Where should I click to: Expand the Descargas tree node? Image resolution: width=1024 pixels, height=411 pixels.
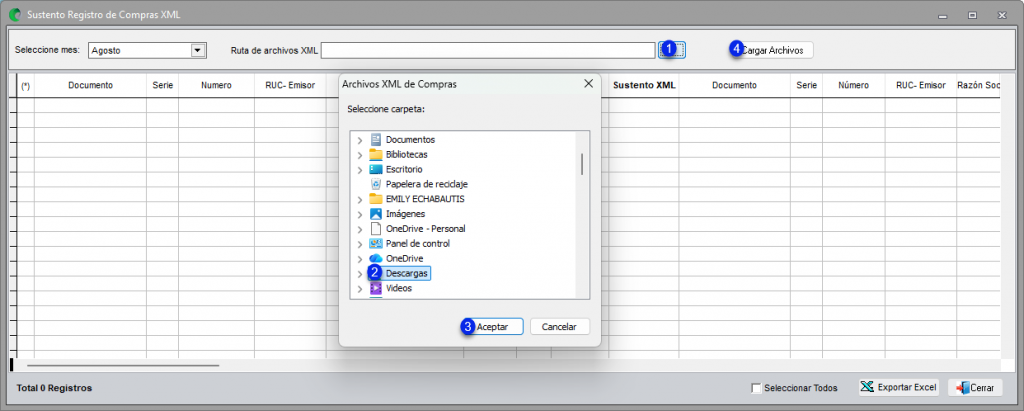359,274
